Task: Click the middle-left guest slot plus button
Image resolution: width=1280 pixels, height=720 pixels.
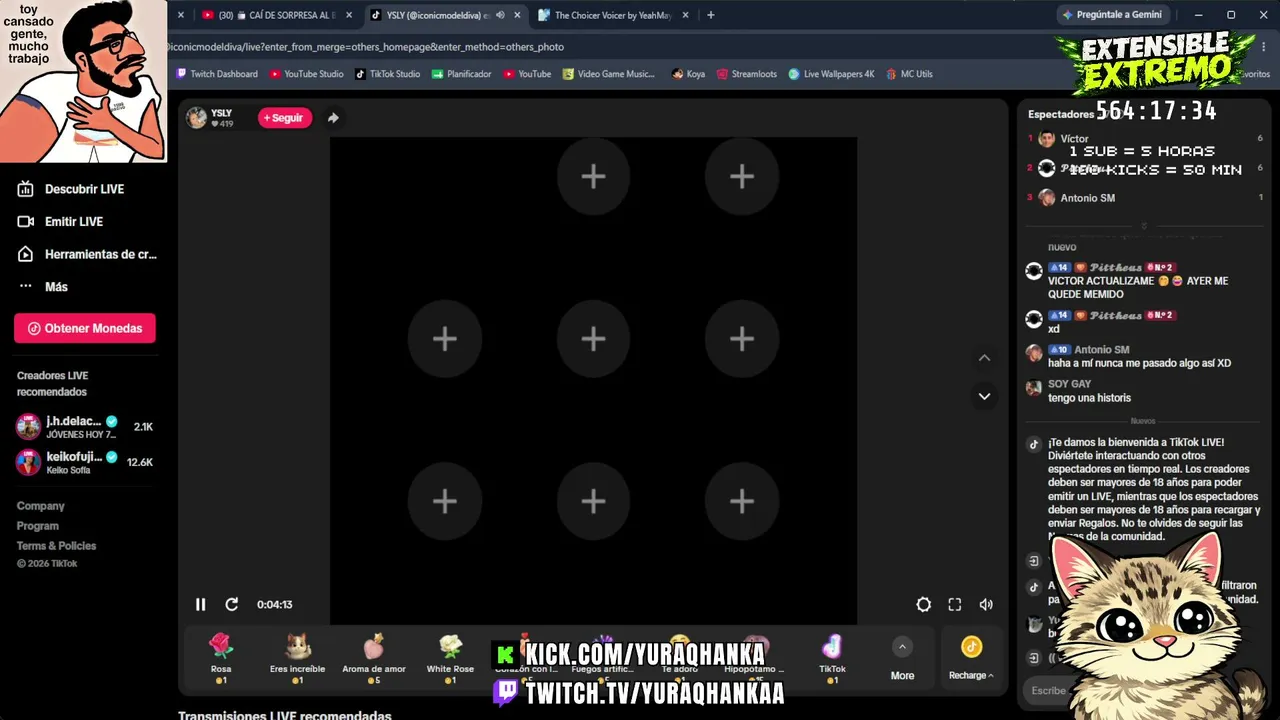Action: [445, 339]
